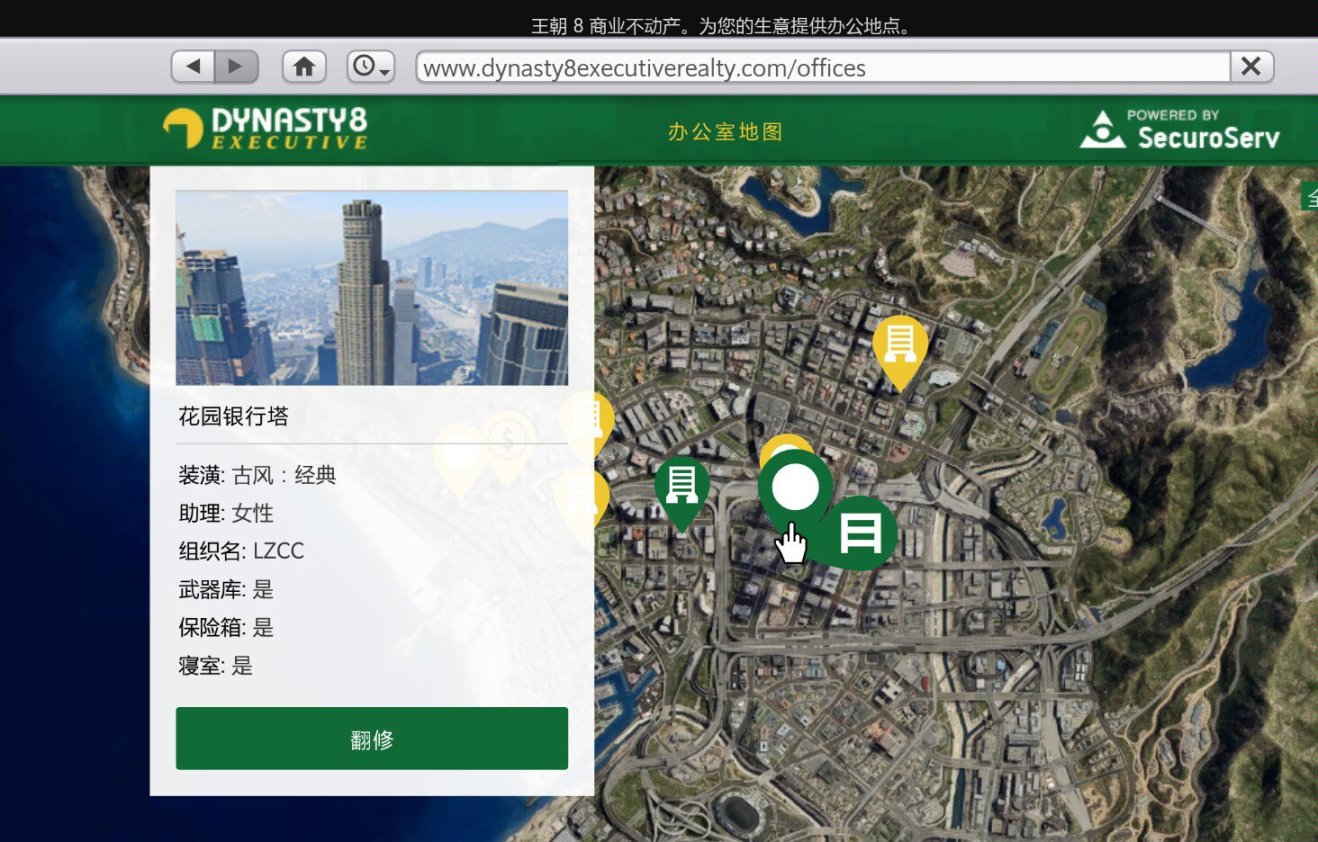Click the 装潢: 古风：经典 line
1318x842 pixels.
click(x=257, y=475)
